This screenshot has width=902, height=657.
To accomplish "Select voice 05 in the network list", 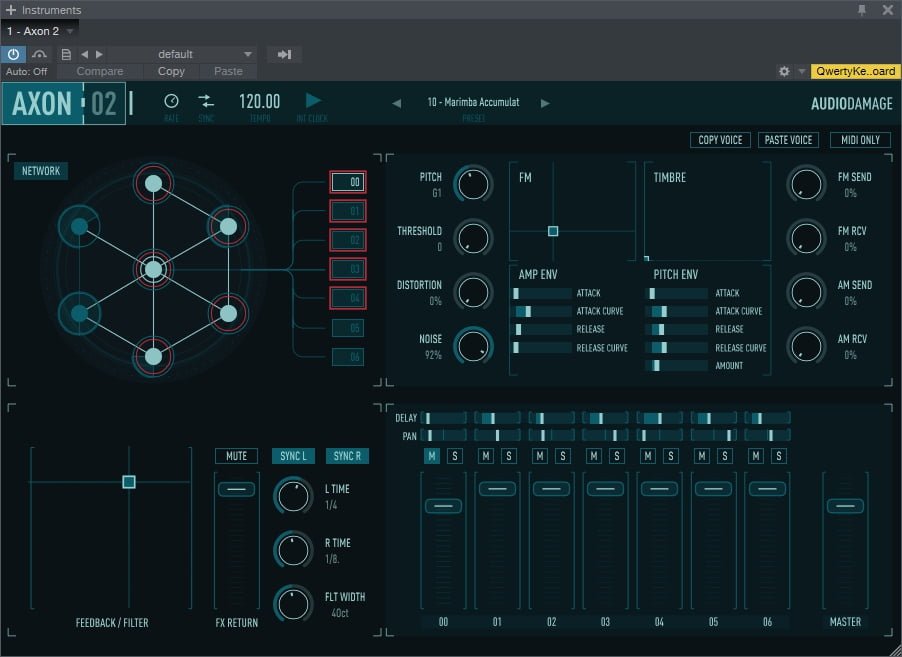I will coord(348,328).
